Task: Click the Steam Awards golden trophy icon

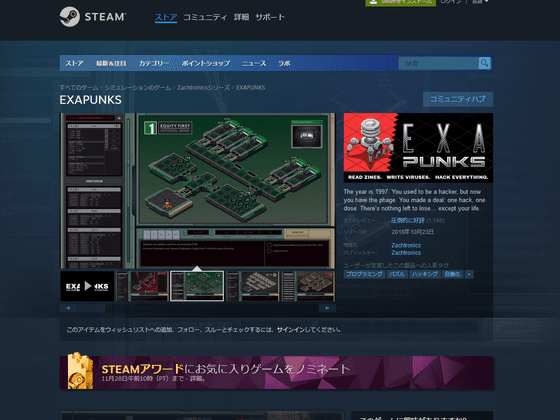Action: tap(80, 371)
